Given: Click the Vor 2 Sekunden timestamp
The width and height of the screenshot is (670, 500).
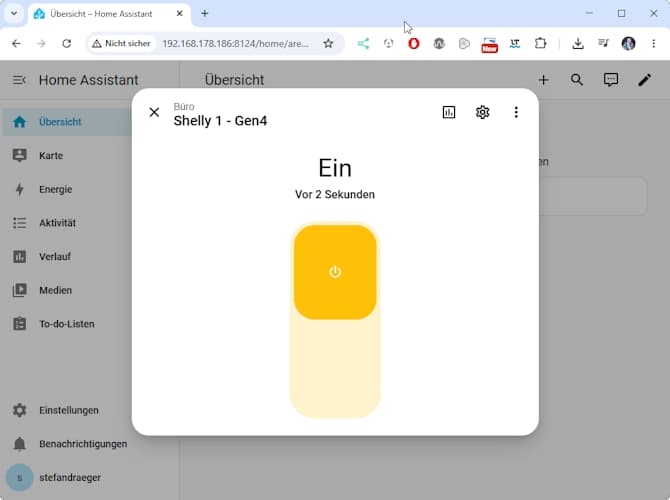Looking at the screenshot, I should pos(335,194).
